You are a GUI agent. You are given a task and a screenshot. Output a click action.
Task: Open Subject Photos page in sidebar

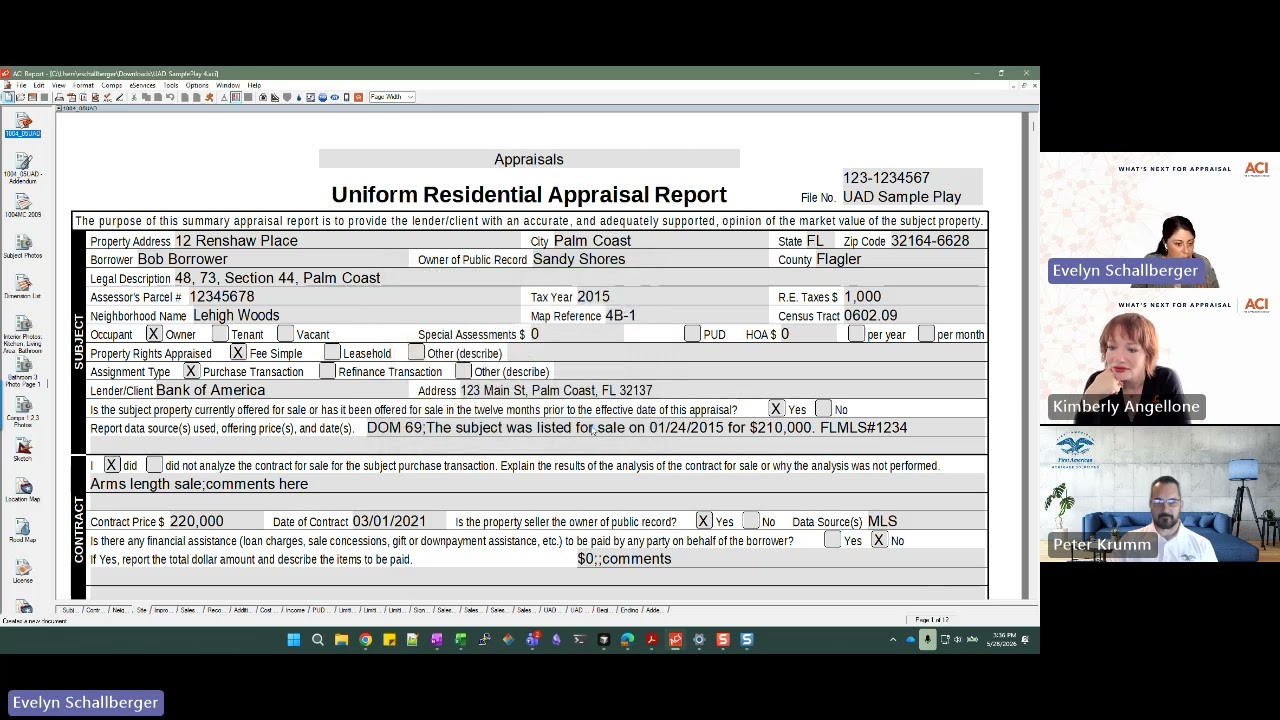point(22,246)
